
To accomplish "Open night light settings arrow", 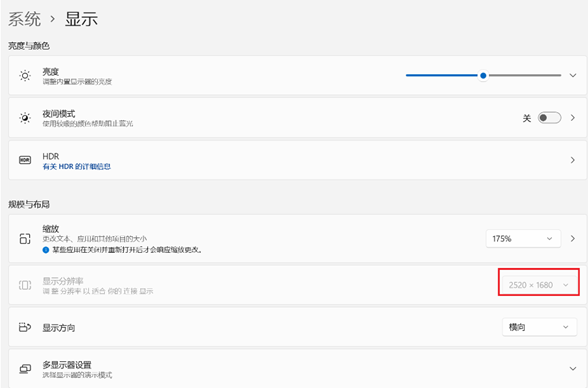I will (573, 118).
